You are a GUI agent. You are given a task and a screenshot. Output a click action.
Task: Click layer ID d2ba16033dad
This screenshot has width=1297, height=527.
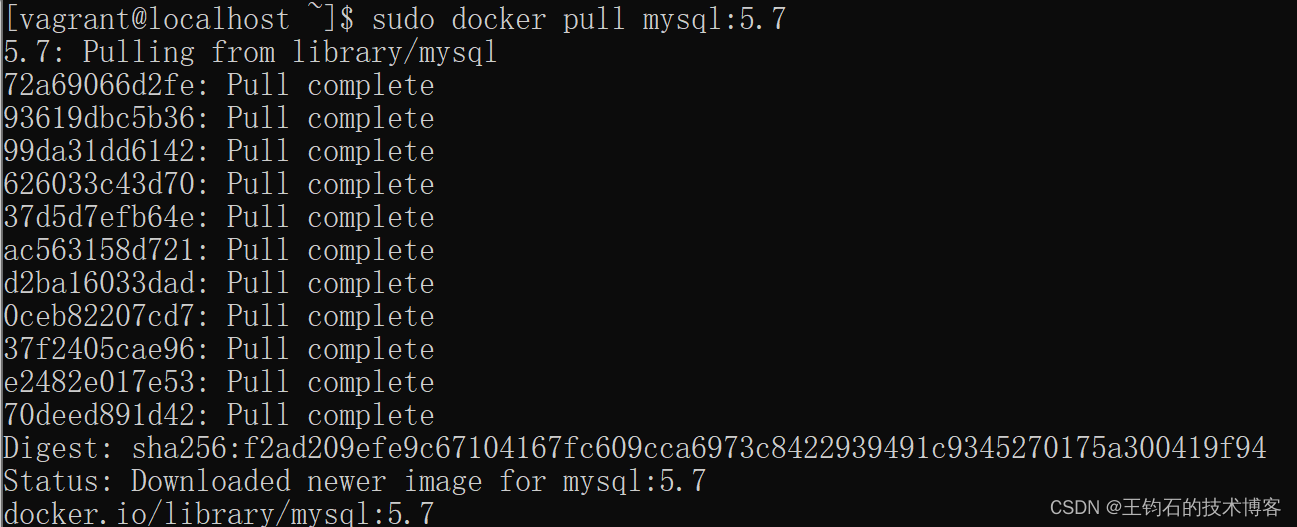(104, 283)
